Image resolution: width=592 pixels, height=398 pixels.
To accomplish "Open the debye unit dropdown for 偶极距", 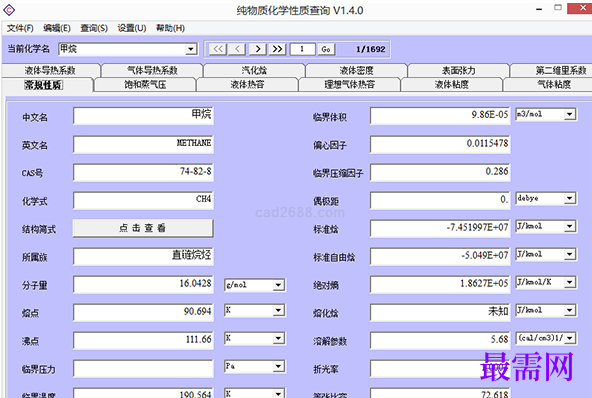I will click(570, 199).
